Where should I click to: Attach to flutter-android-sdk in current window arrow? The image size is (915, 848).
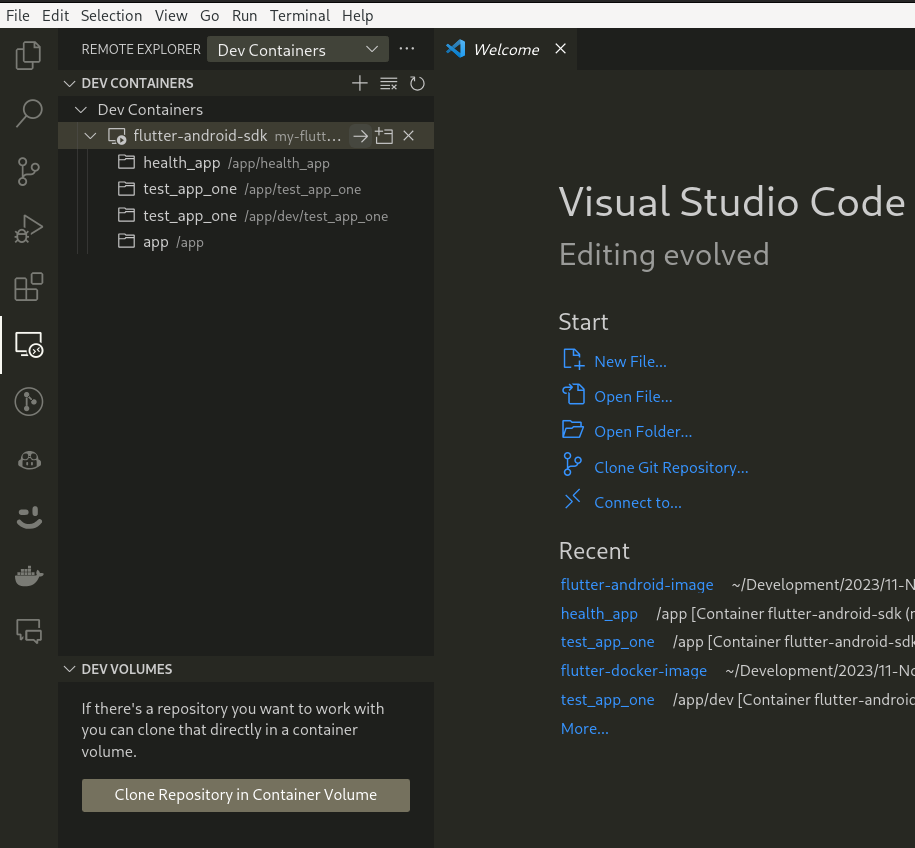[x=361, y=136]
